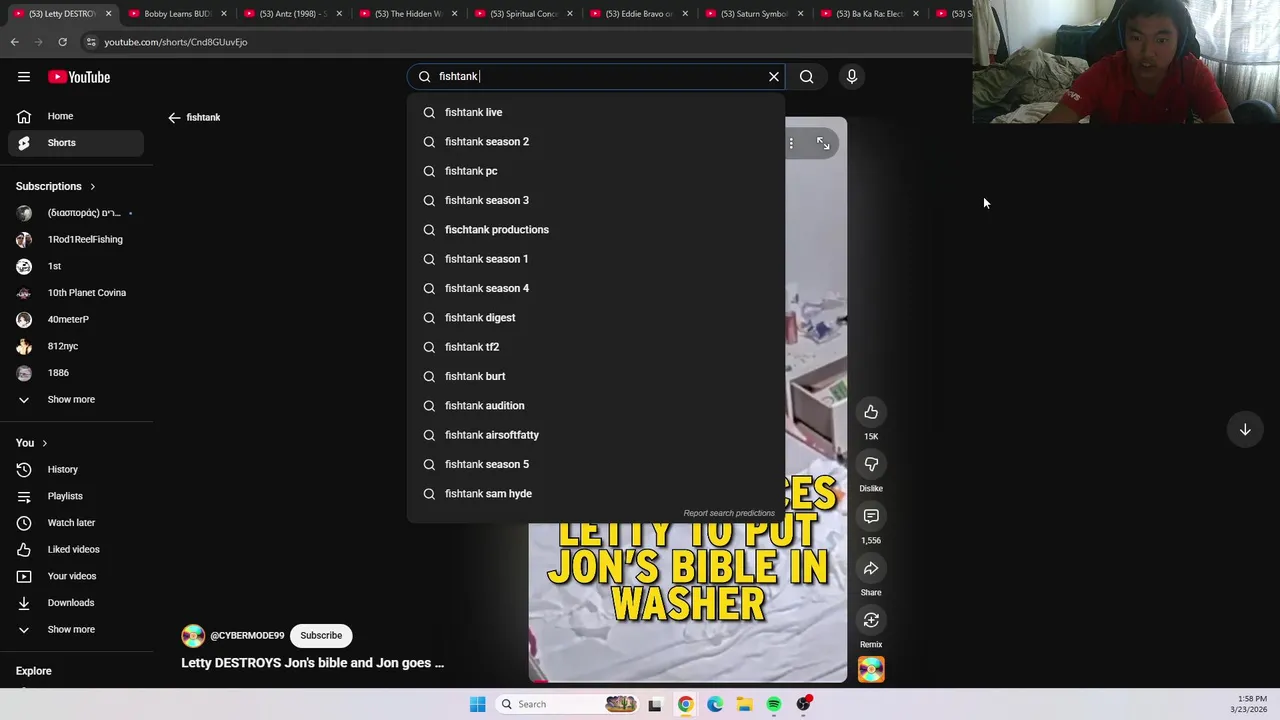Run the search with the magnifier button

pyautogui.click(x=807, y=76)
